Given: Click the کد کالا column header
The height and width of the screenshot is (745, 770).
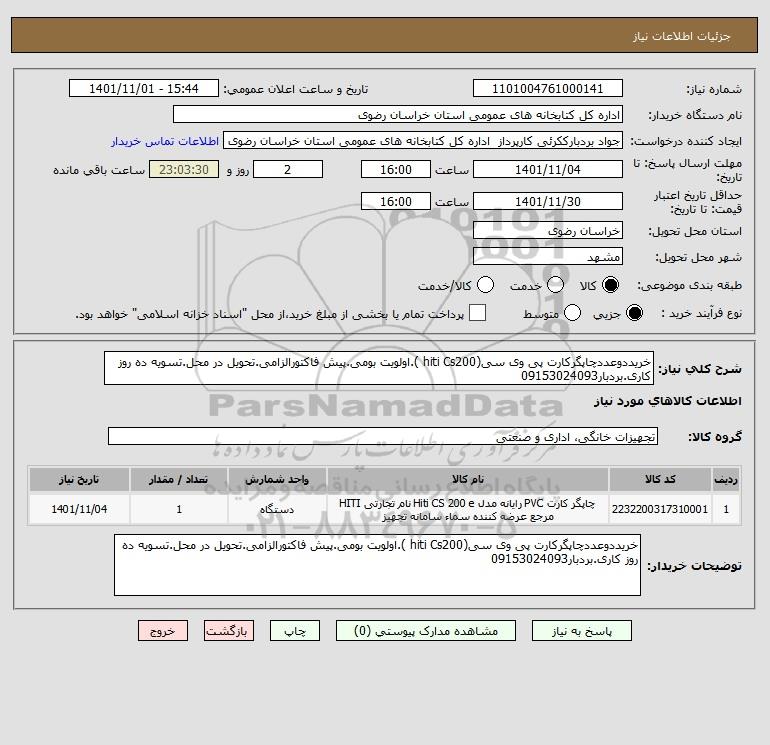Looking at the screenshot, I should pos(660,479).
